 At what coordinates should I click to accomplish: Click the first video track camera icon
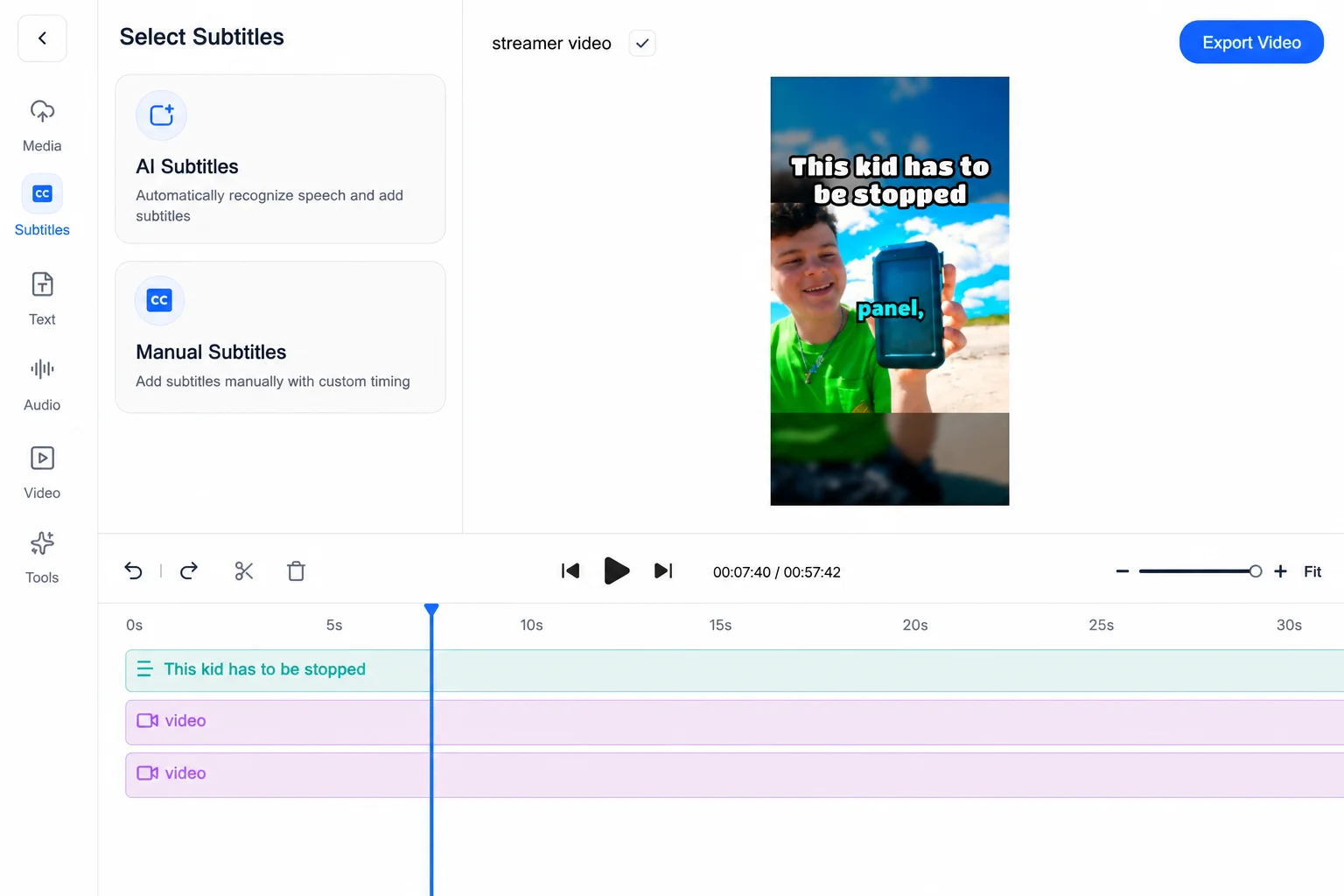(x=148, y=721)
